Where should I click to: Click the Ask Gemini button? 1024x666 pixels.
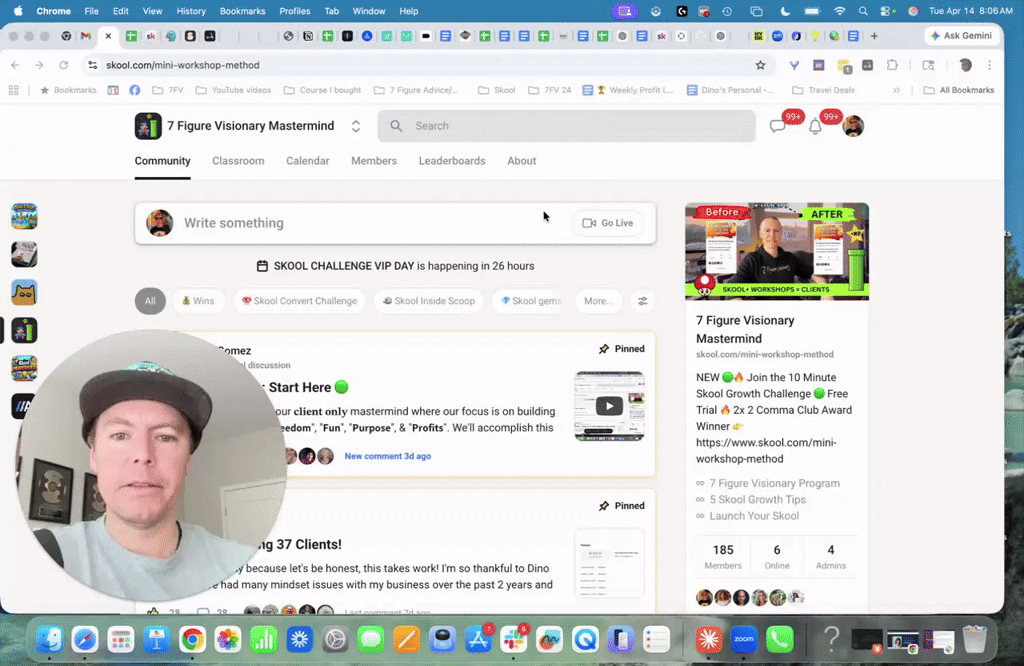click(x=962, y=36)
